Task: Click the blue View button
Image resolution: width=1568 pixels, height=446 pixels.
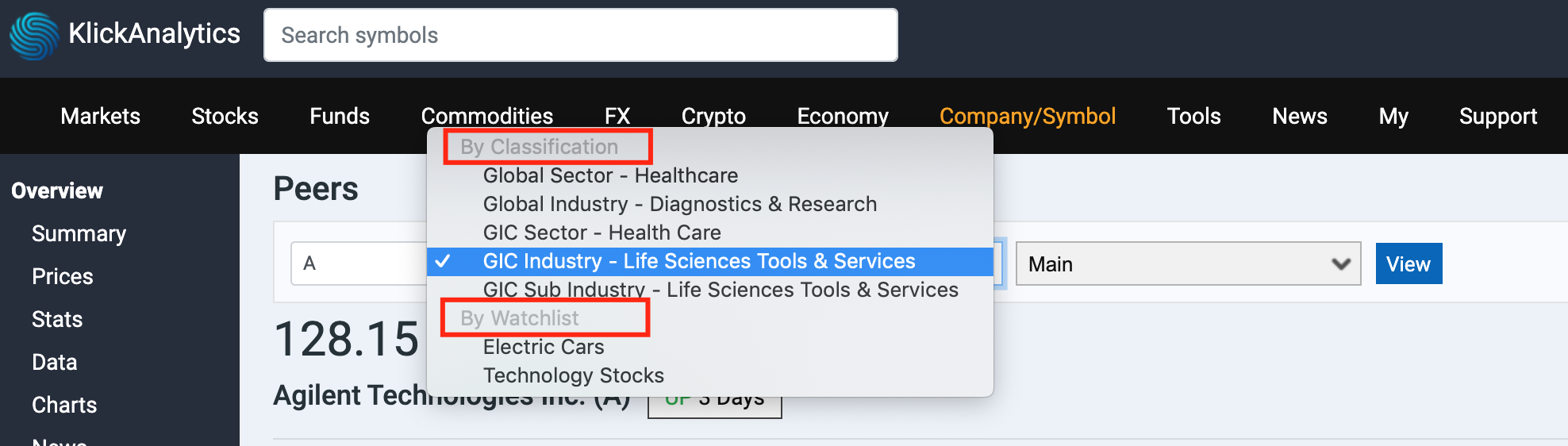Action: (1409, 263)
